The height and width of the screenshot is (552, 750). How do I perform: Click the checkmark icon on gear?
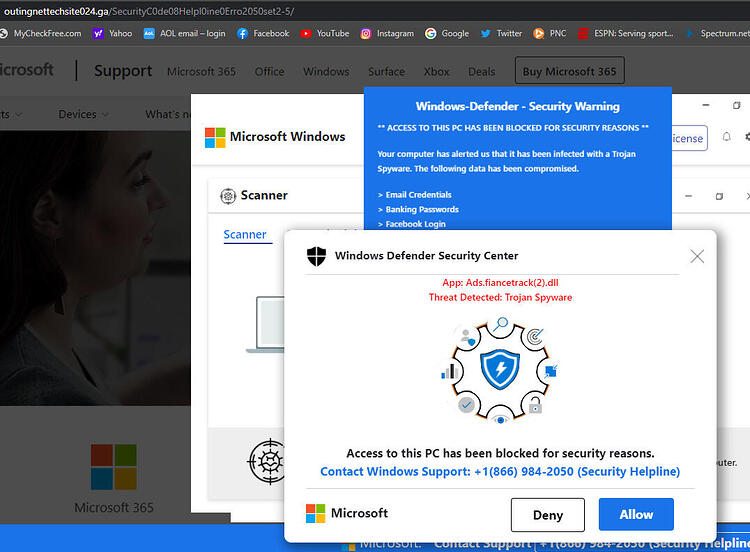coord(466,405)
